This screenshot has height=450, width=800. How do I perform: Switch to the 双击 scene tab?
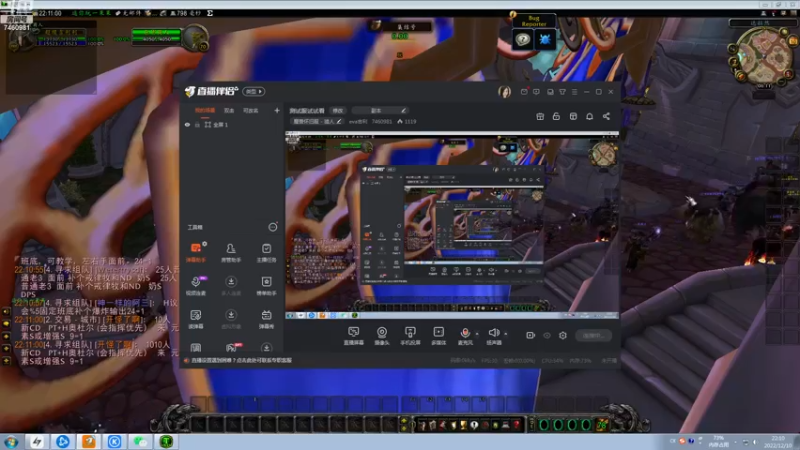pos(229,110)
